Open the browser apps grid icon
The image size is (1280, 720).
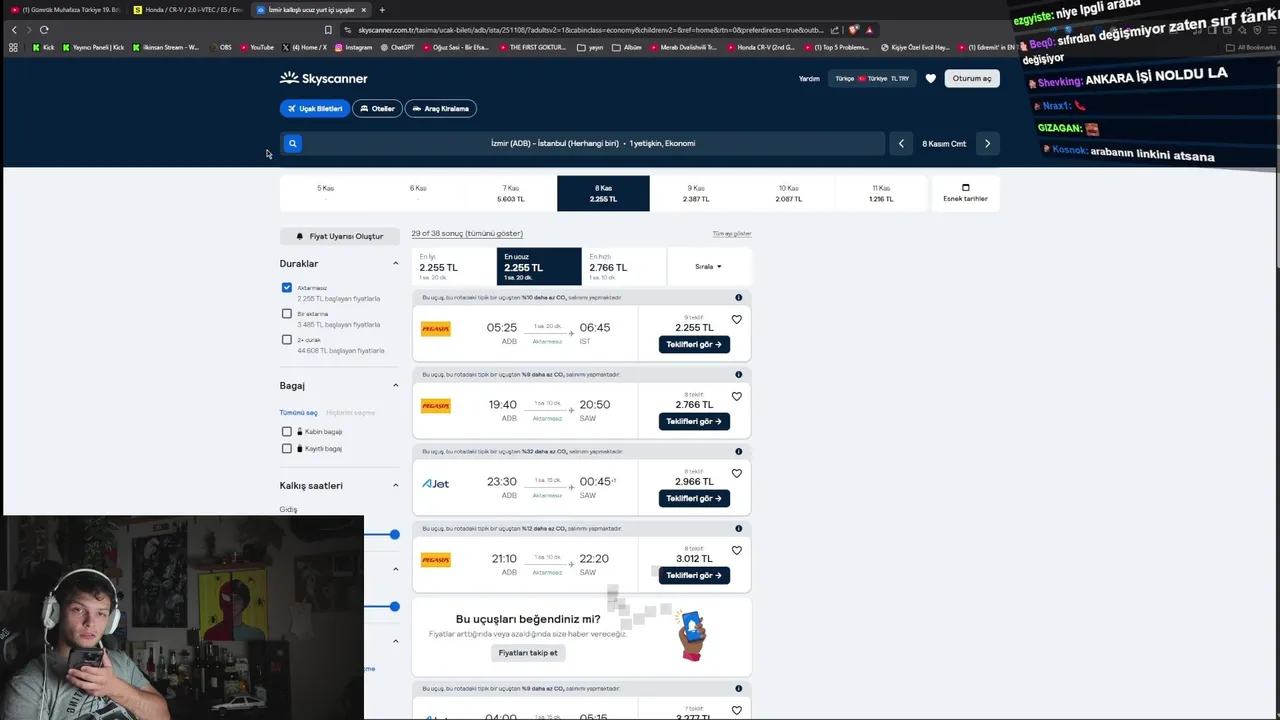tap(13, 47)
